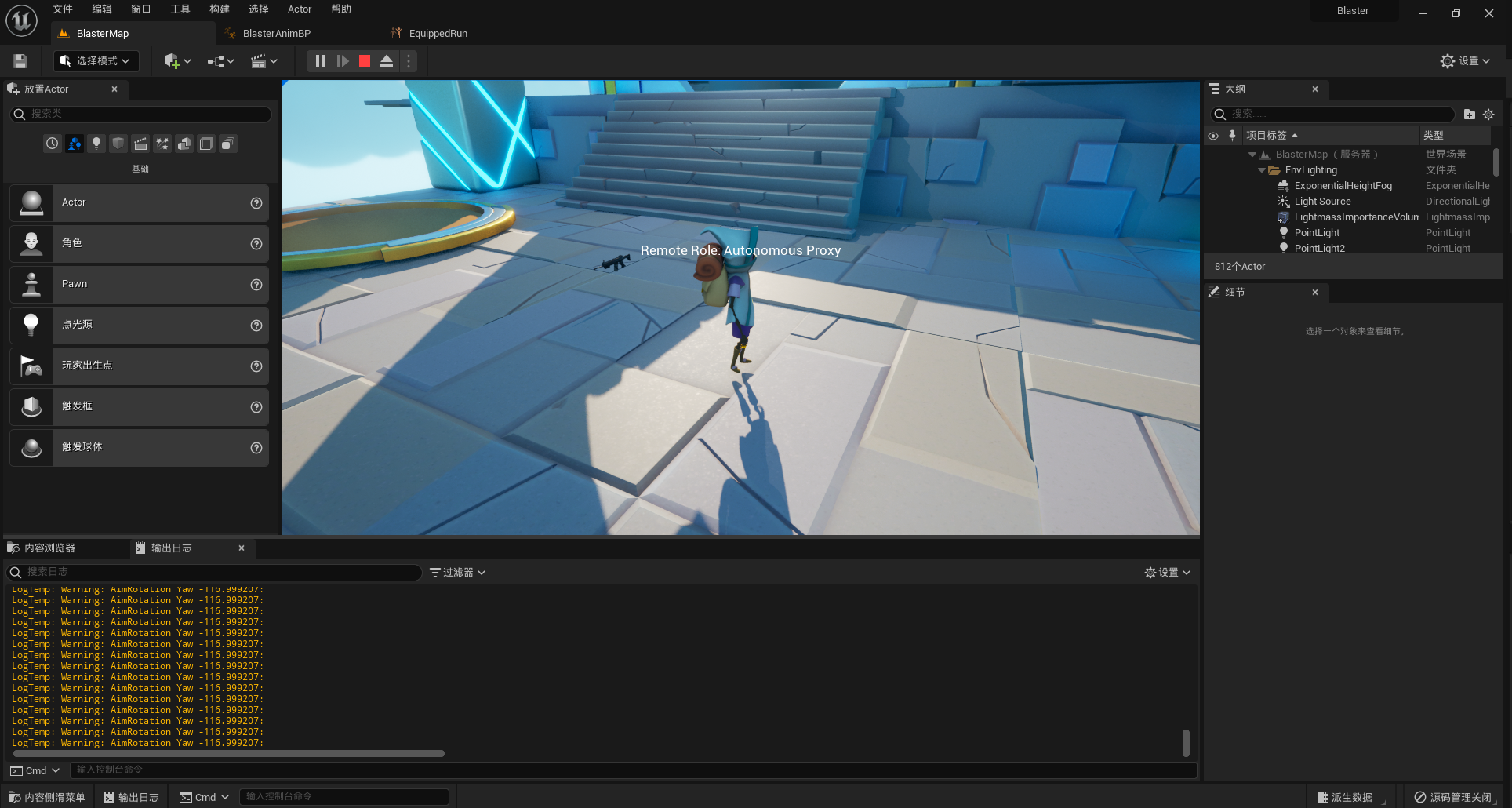1512x808 pixels.
Task: Click the 源码管理关闭 status button
Action: (1453, 797)
